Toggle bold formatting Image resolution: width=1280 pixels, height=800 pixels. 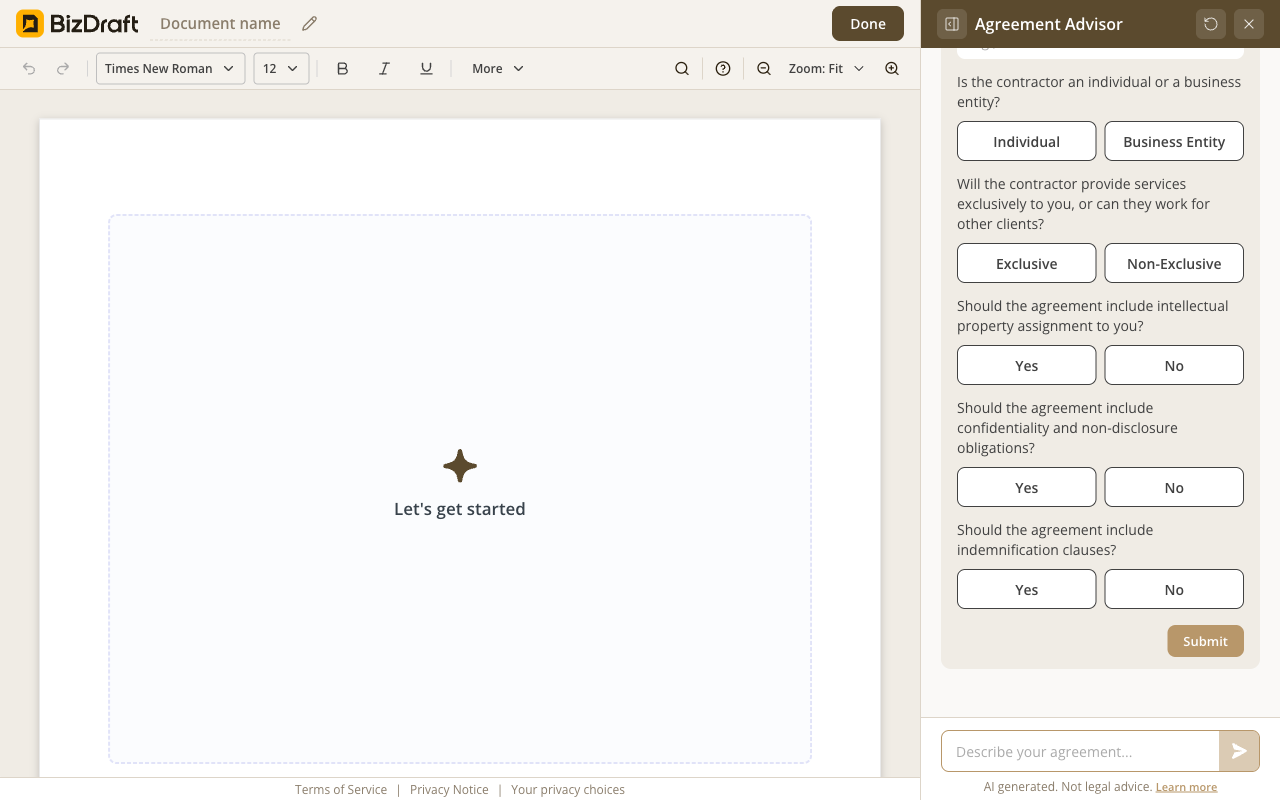[x=342, y=68]
